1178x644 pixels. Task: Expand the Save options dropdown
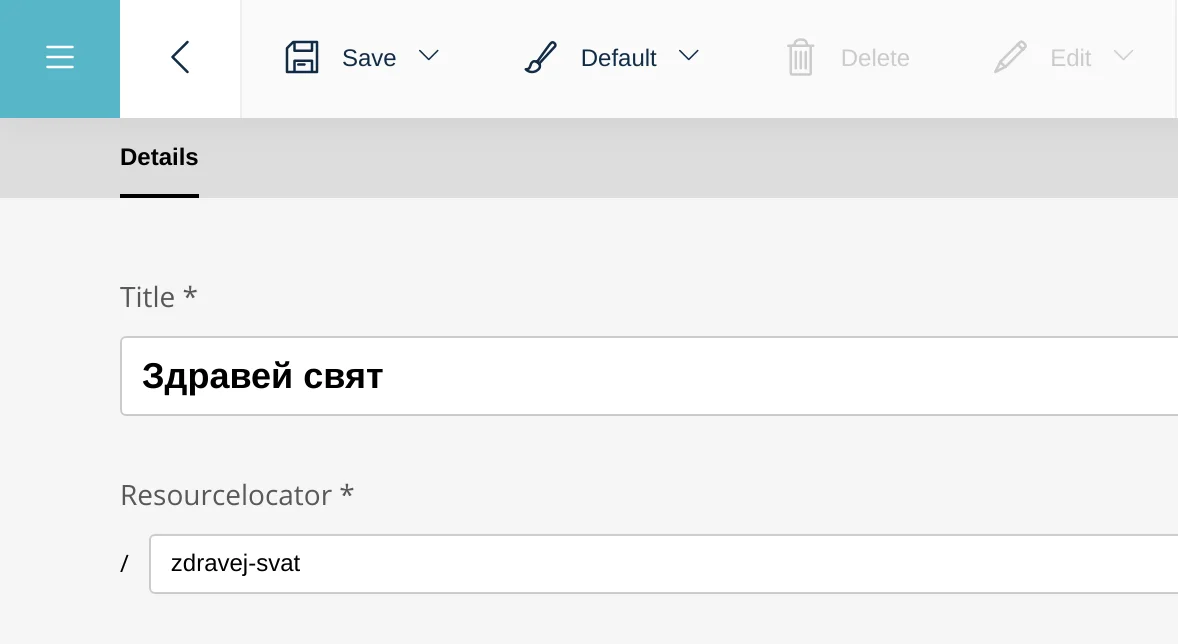coord(428,57)
